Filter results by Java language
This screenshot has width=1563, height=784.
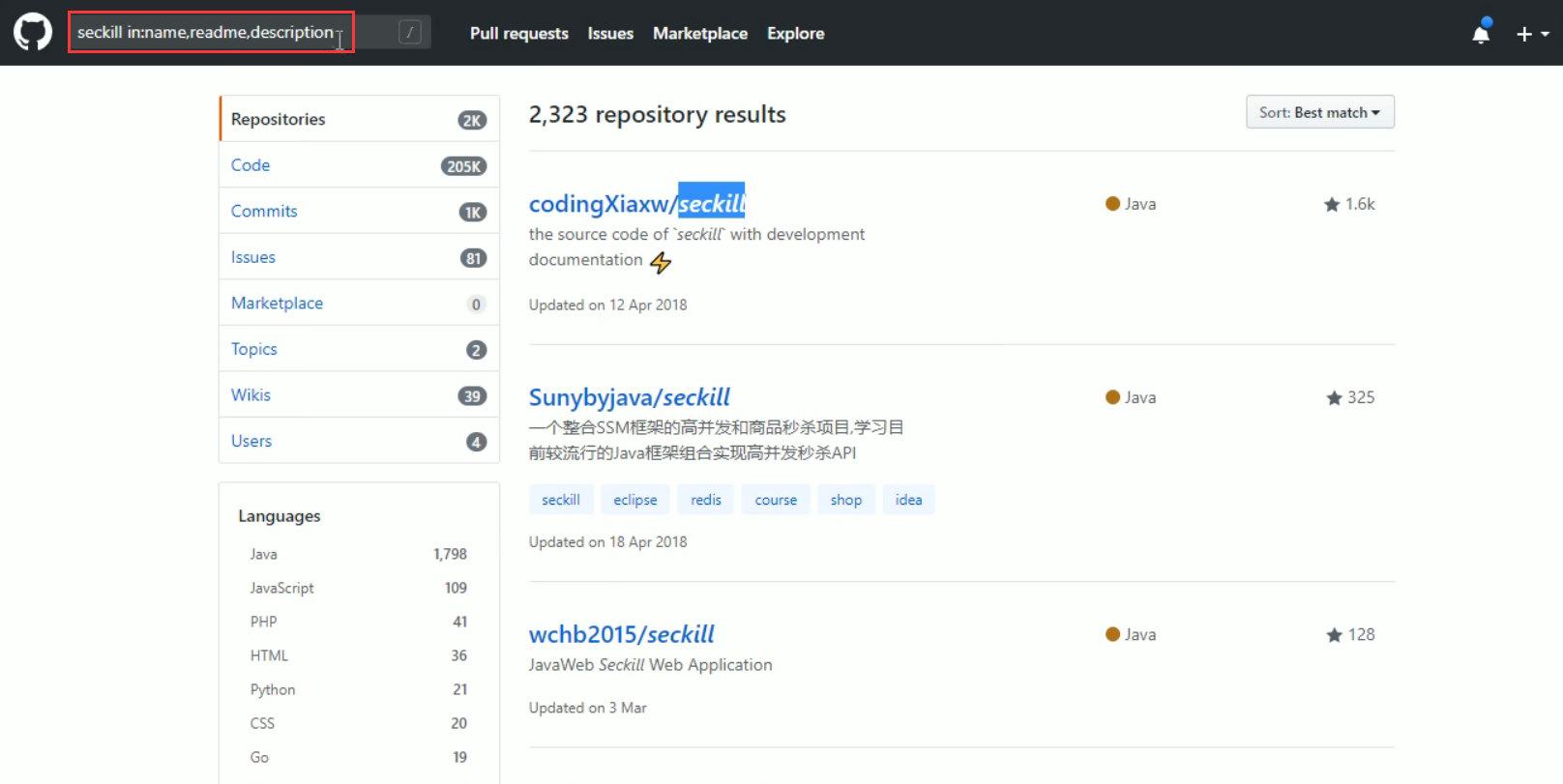click(x=358, y=554)
